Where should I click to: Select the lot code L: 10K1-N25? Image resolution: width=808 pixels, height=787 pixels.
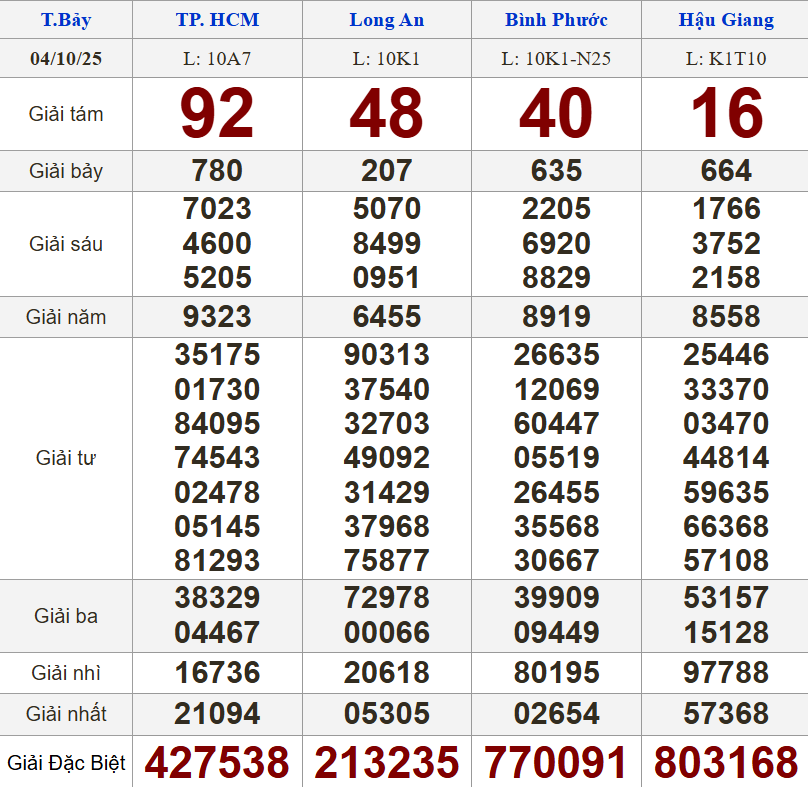(556, 59)
